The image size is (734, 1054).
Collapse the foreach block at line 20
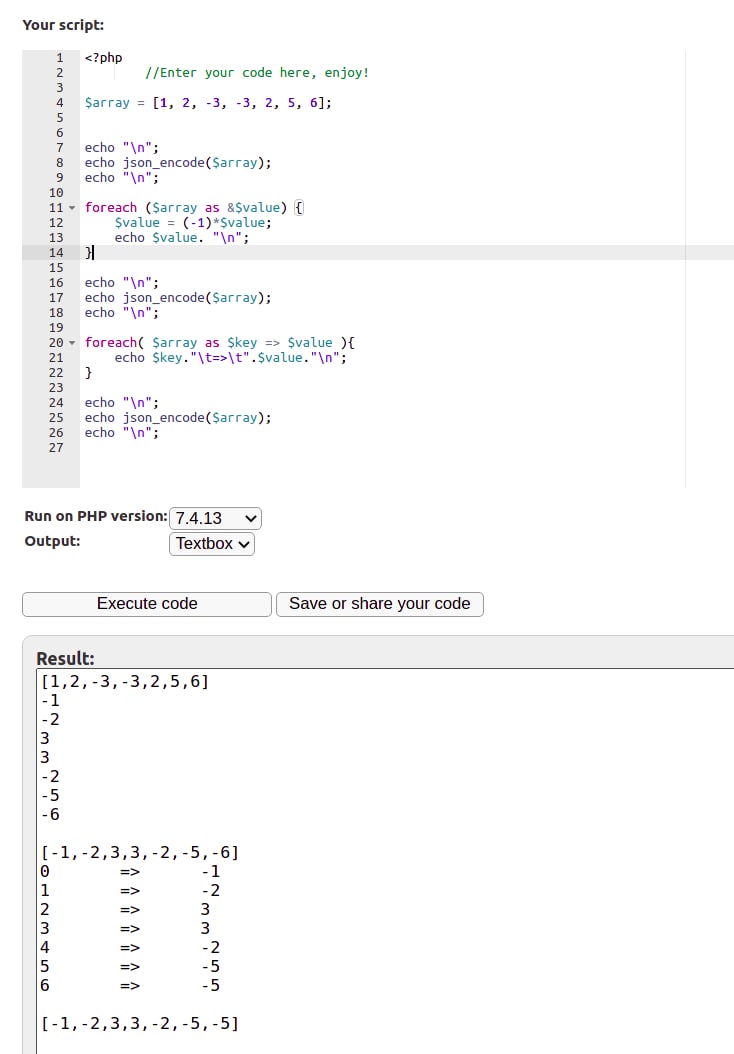click(72, 343)
